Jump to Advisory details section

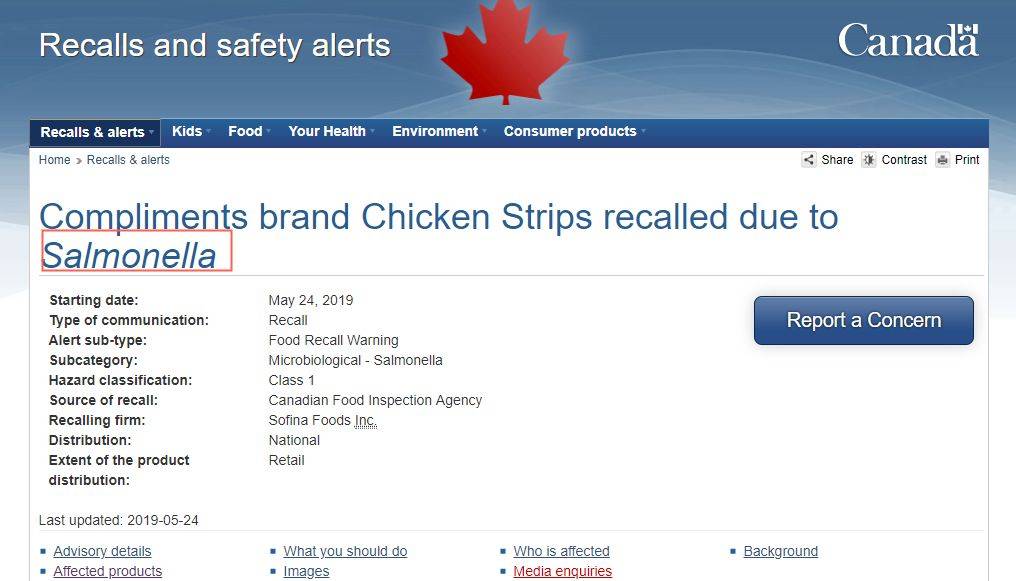[x=102, y=551]
